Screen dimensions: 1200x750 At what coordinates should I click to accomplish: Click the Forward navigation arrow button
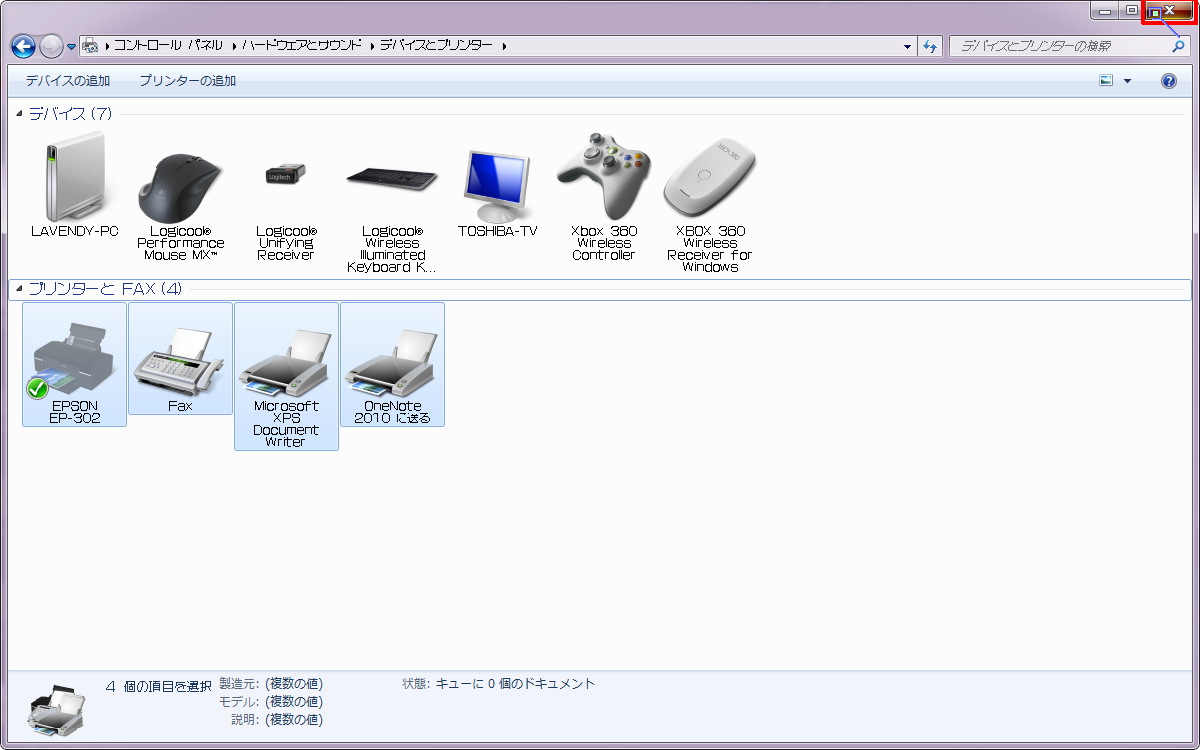click(x=51, y=46)
